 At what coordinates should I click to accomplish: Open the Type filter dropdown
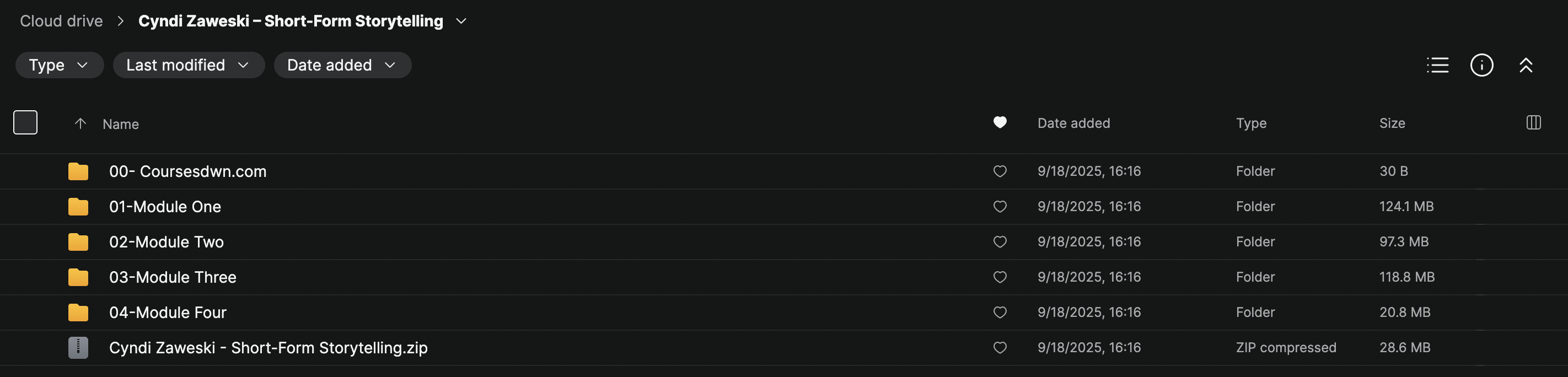tap(59, 65)
